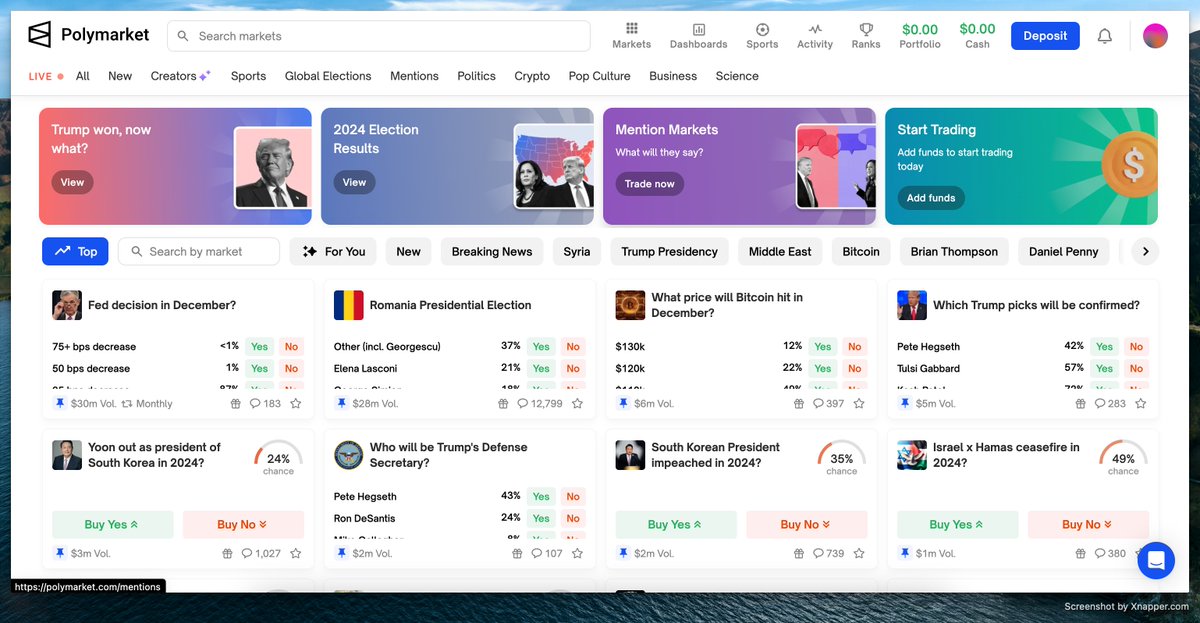Buy Yes on Yoon out market
1200x623 pixels.
point(112,524)
